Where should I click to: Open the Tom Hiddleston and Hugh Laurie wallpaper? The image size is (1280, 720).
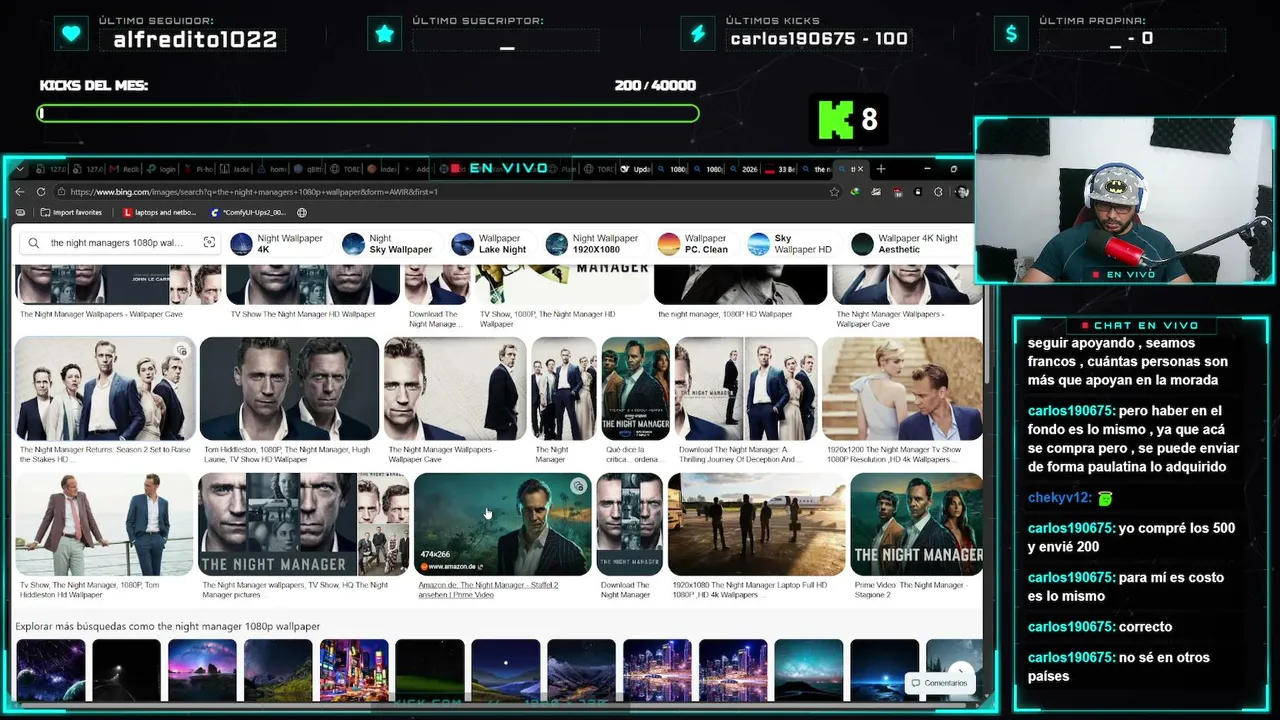[289, 389]
